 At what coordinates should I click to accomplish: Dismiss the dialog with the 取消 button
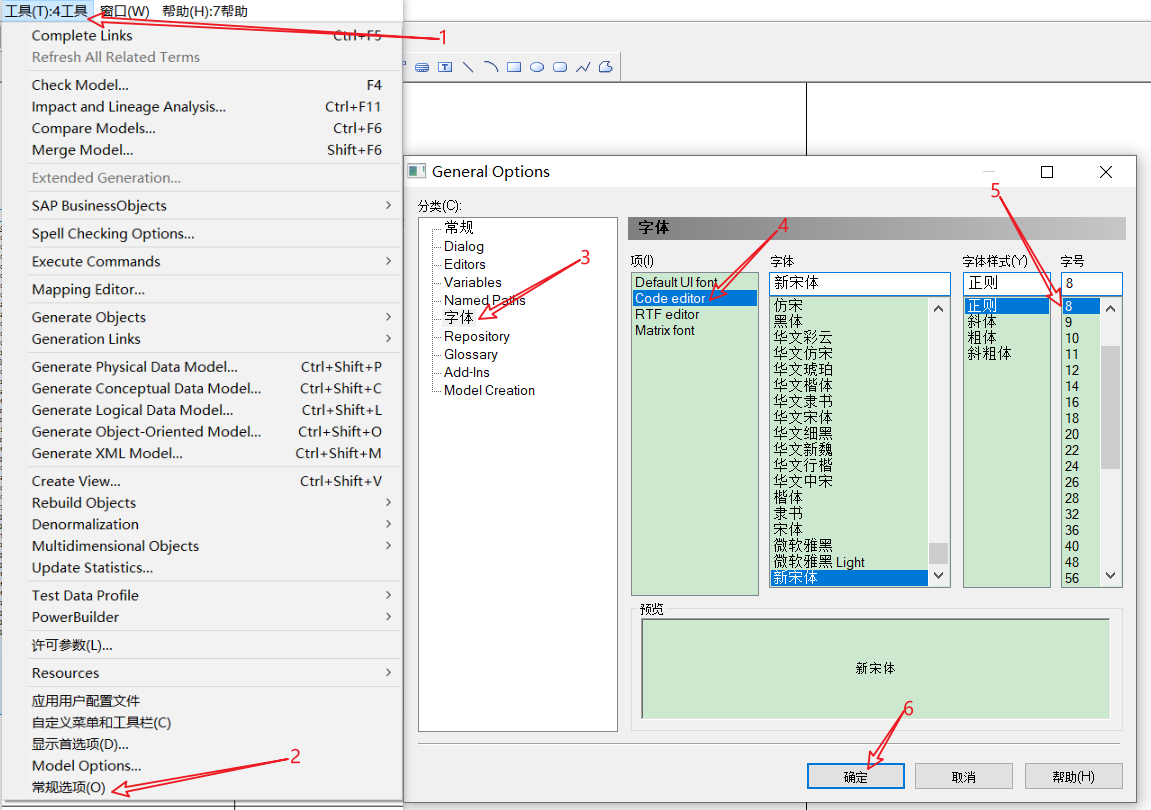tap(963, 776)
